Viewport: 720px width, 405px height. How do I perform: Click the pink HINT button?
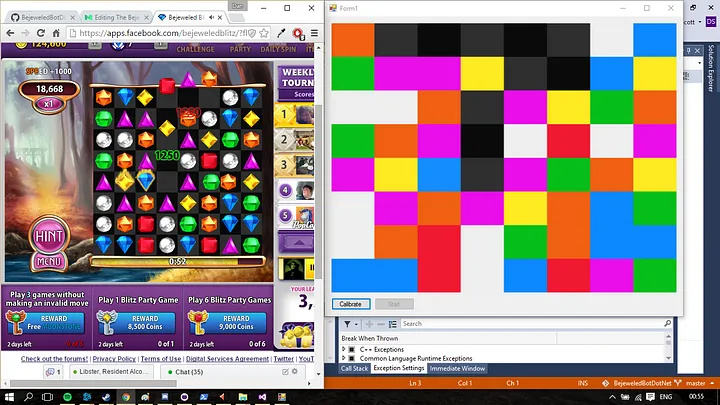coord(49,236)
